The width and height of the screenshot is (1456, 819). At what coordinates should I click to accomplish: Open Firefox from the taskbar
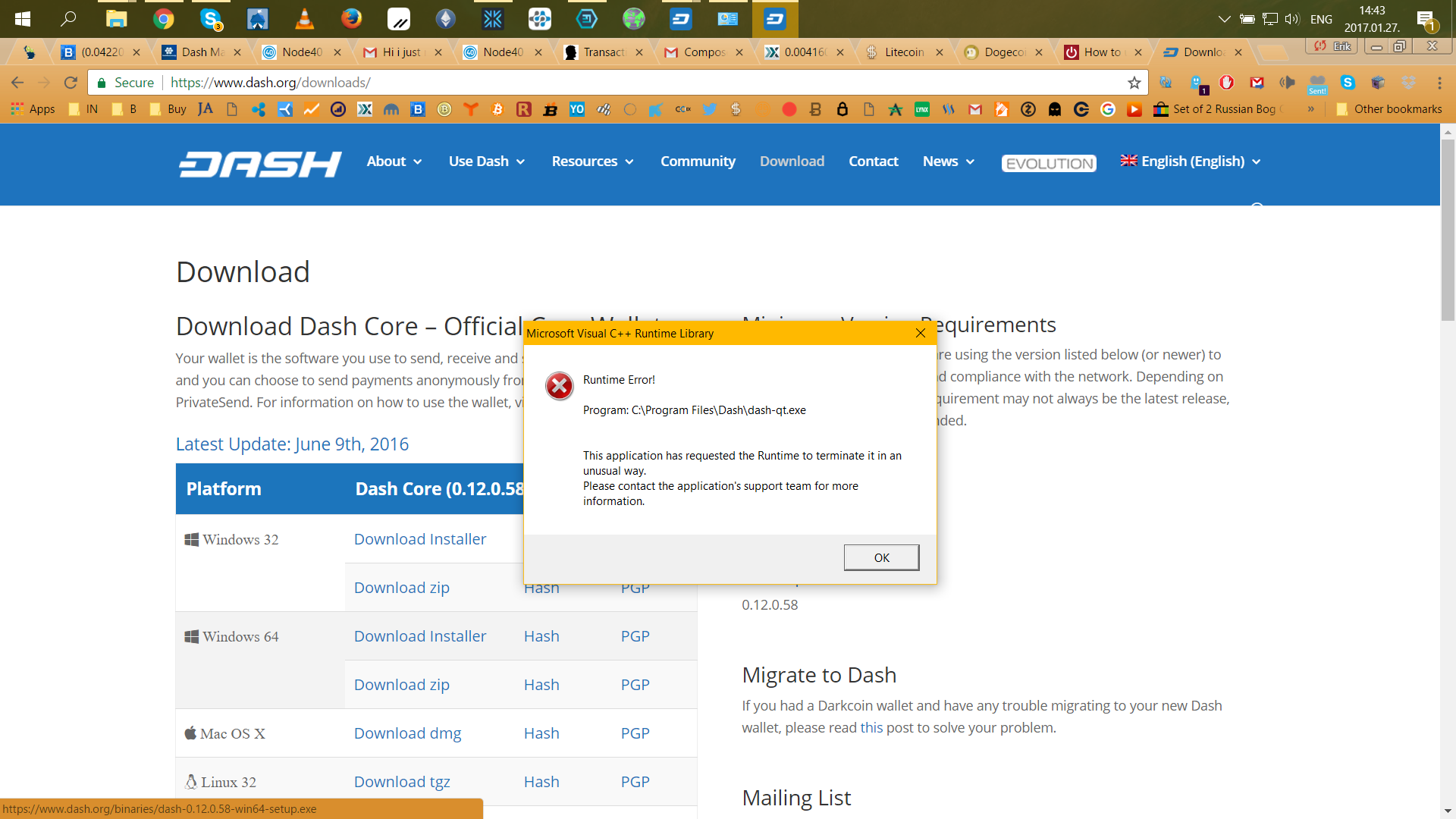(351, 19)
